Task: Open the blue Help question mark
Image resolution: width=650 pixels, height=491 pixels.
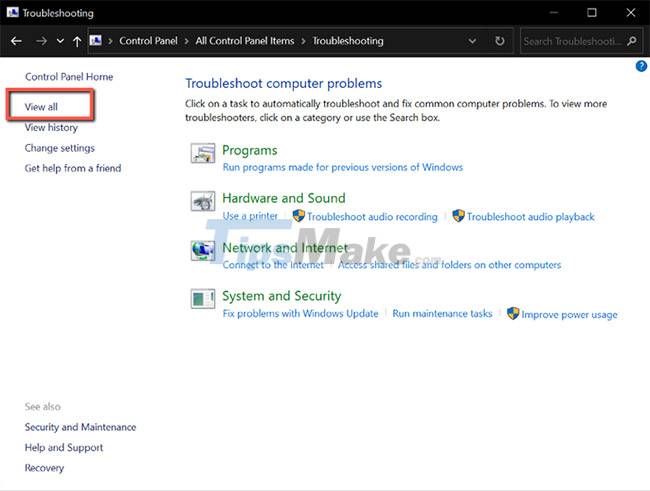Action: 641,66
